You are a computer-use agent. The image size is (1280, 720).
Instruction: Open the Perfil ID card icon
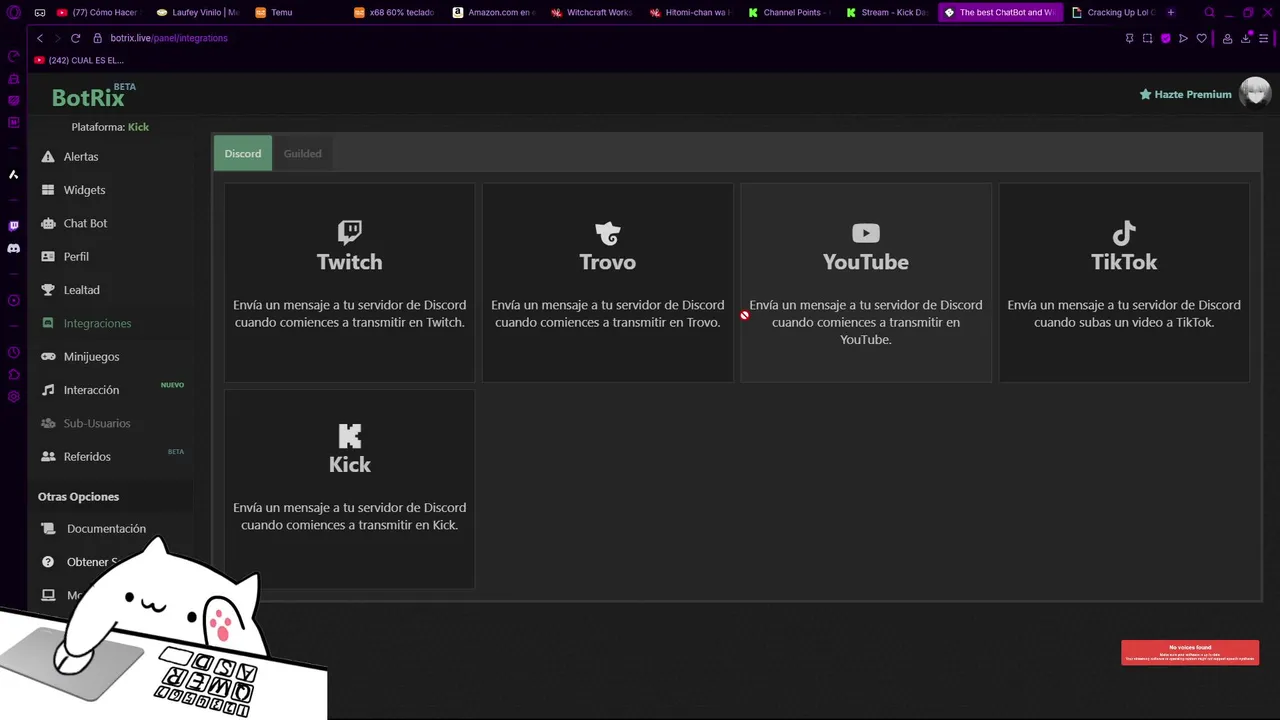click(x=48, y=257)
